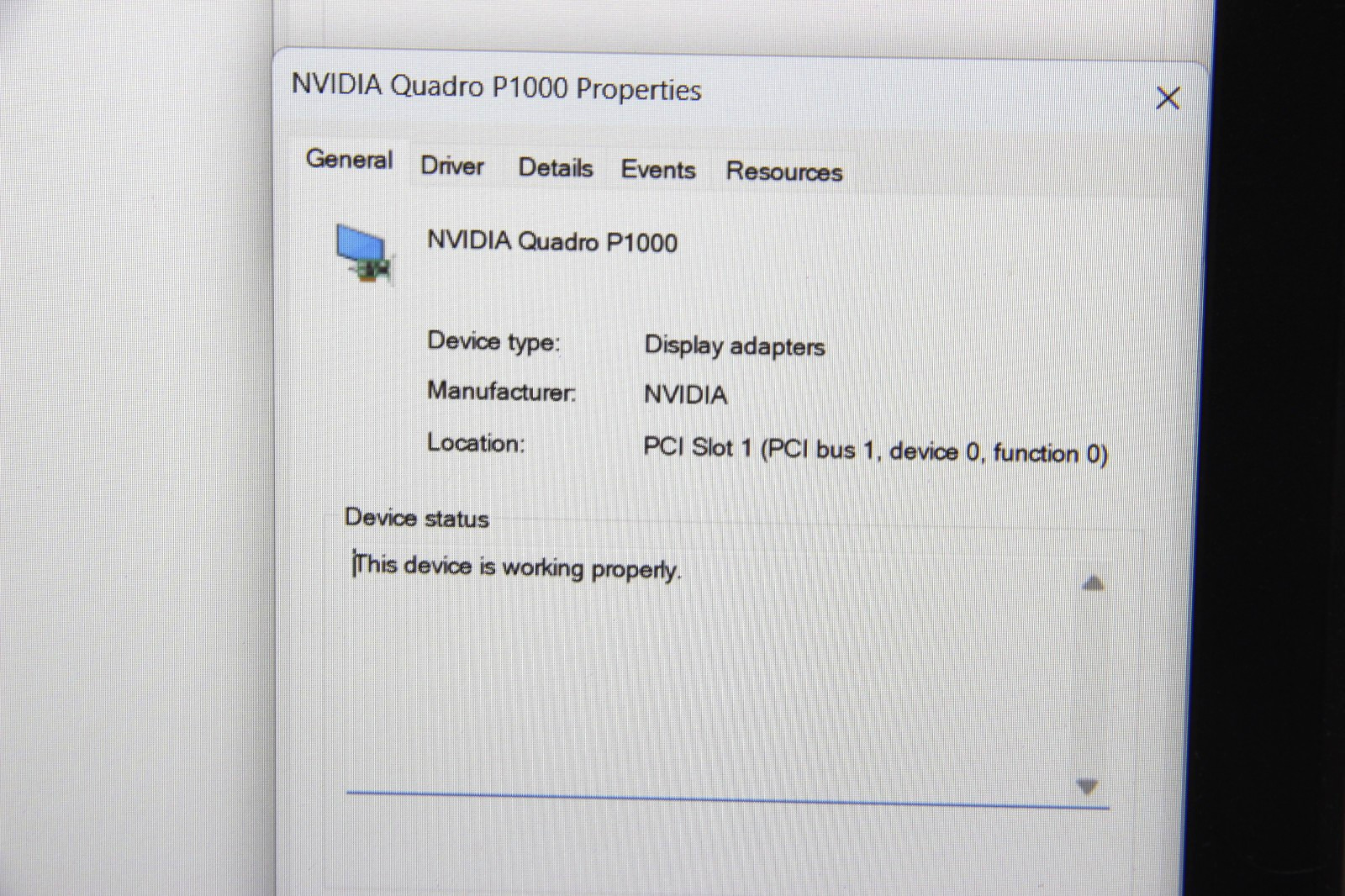The height and width of the screenshot is (896, 1345).
Task: Click the 'Device status' group label
Action: pos(416,518)
